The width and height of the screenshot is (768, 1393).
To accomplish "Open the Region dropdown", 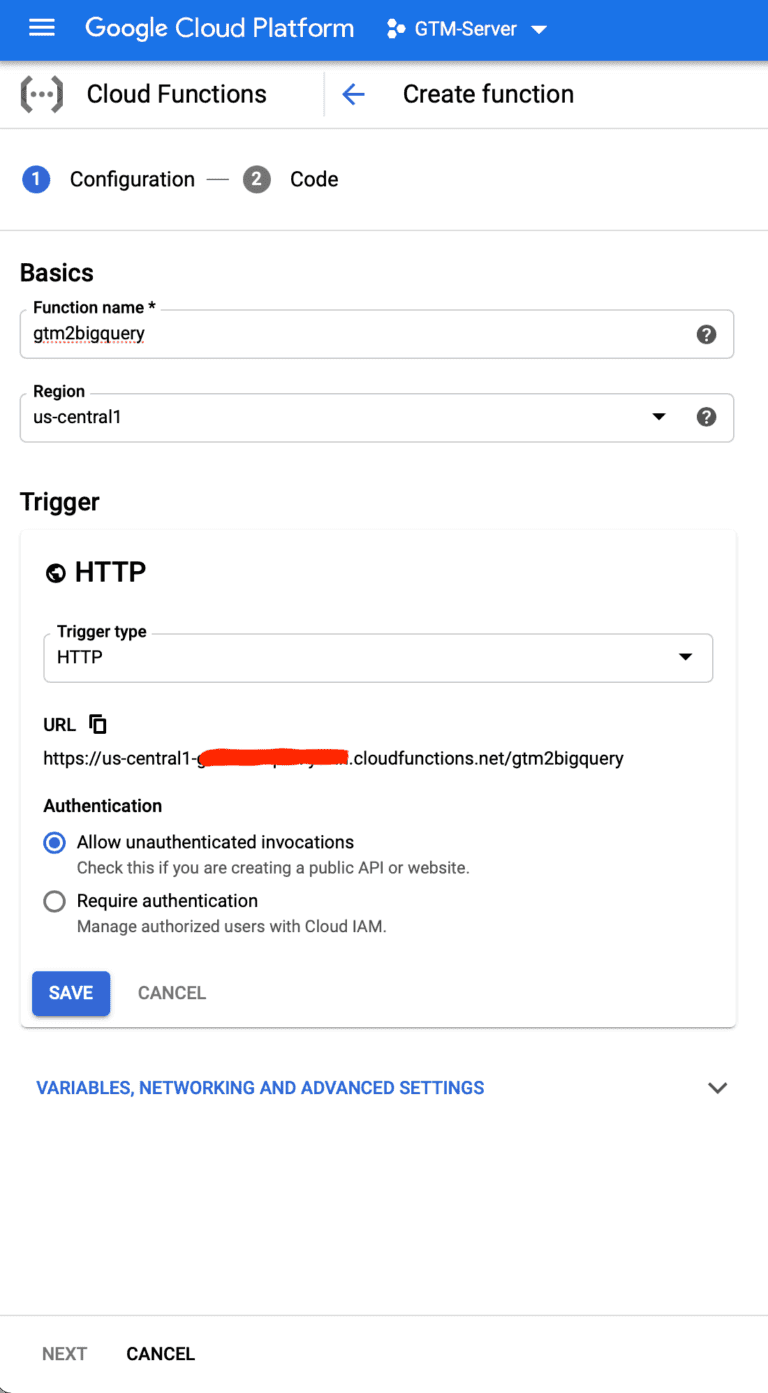I will pyautogui.click(x=659, y=417).
